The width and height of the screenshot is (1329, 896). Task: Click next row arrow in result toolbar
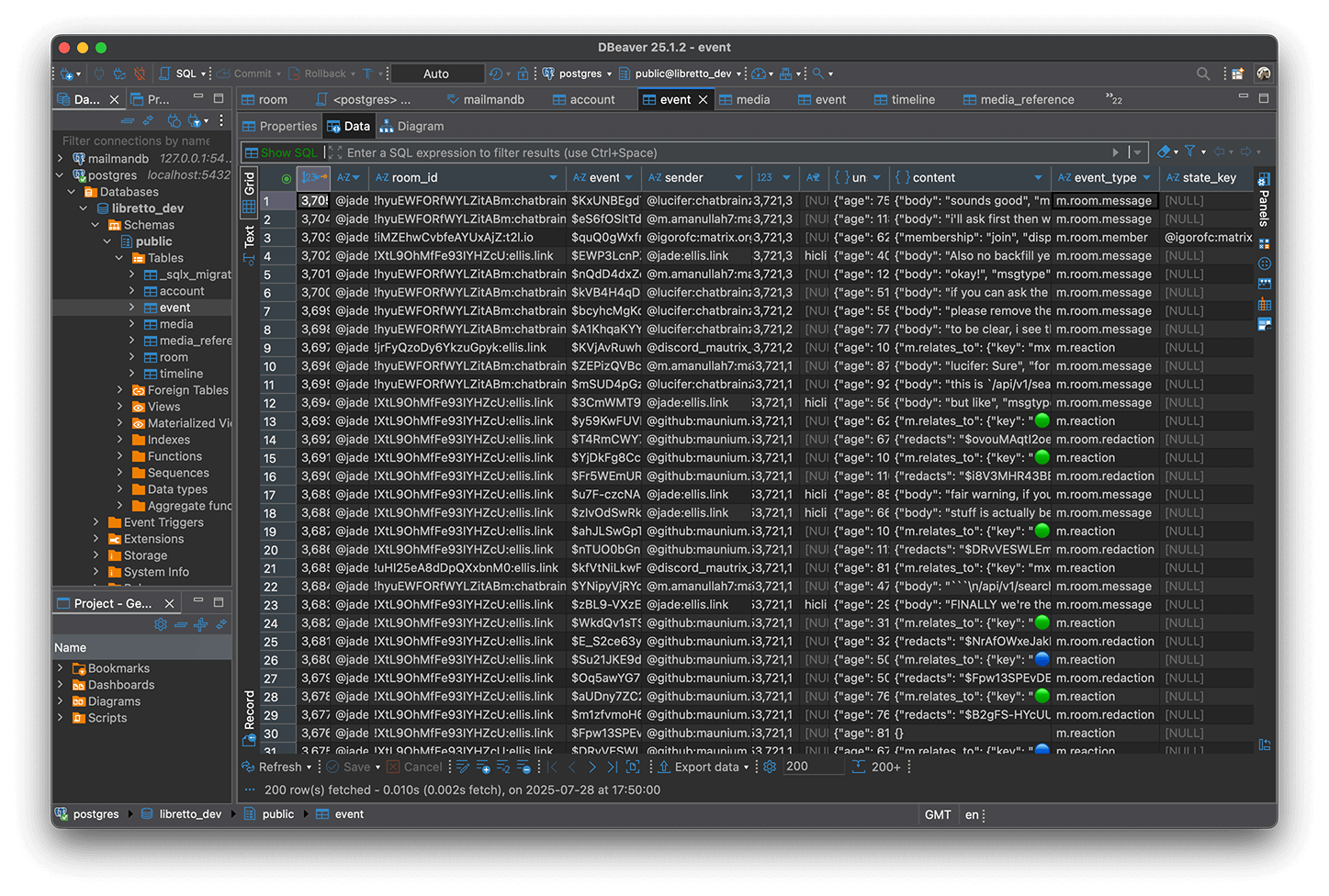591,767
